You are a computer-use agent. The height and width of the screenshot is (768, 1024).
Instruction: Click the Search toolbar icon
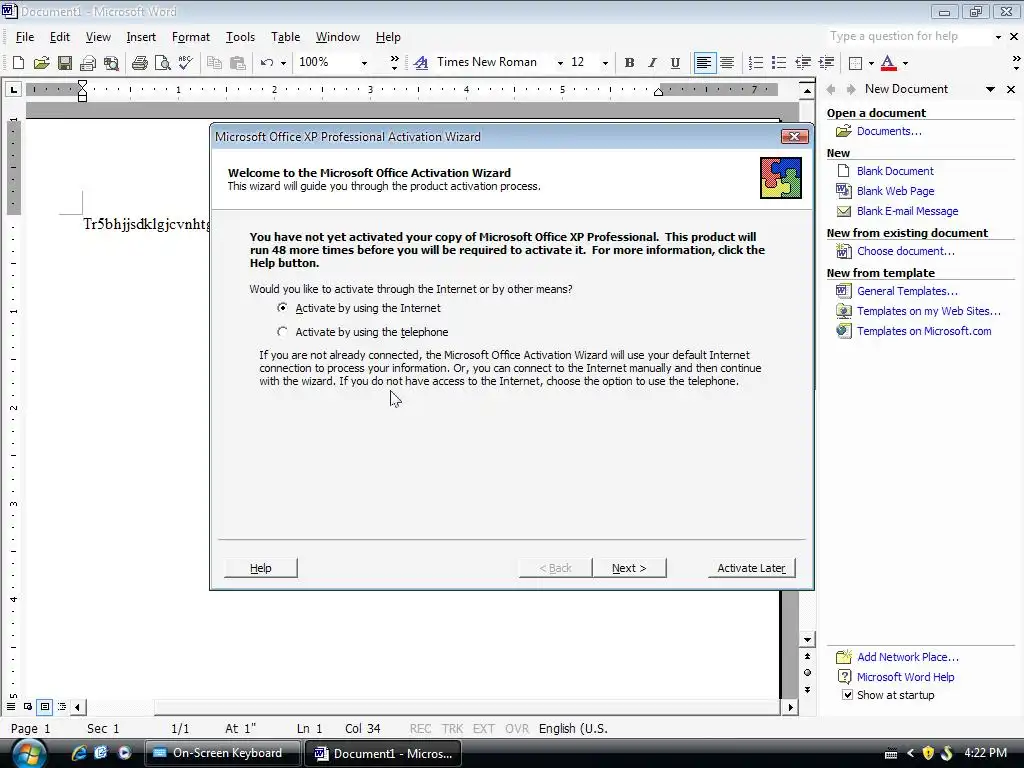(112, 63)
